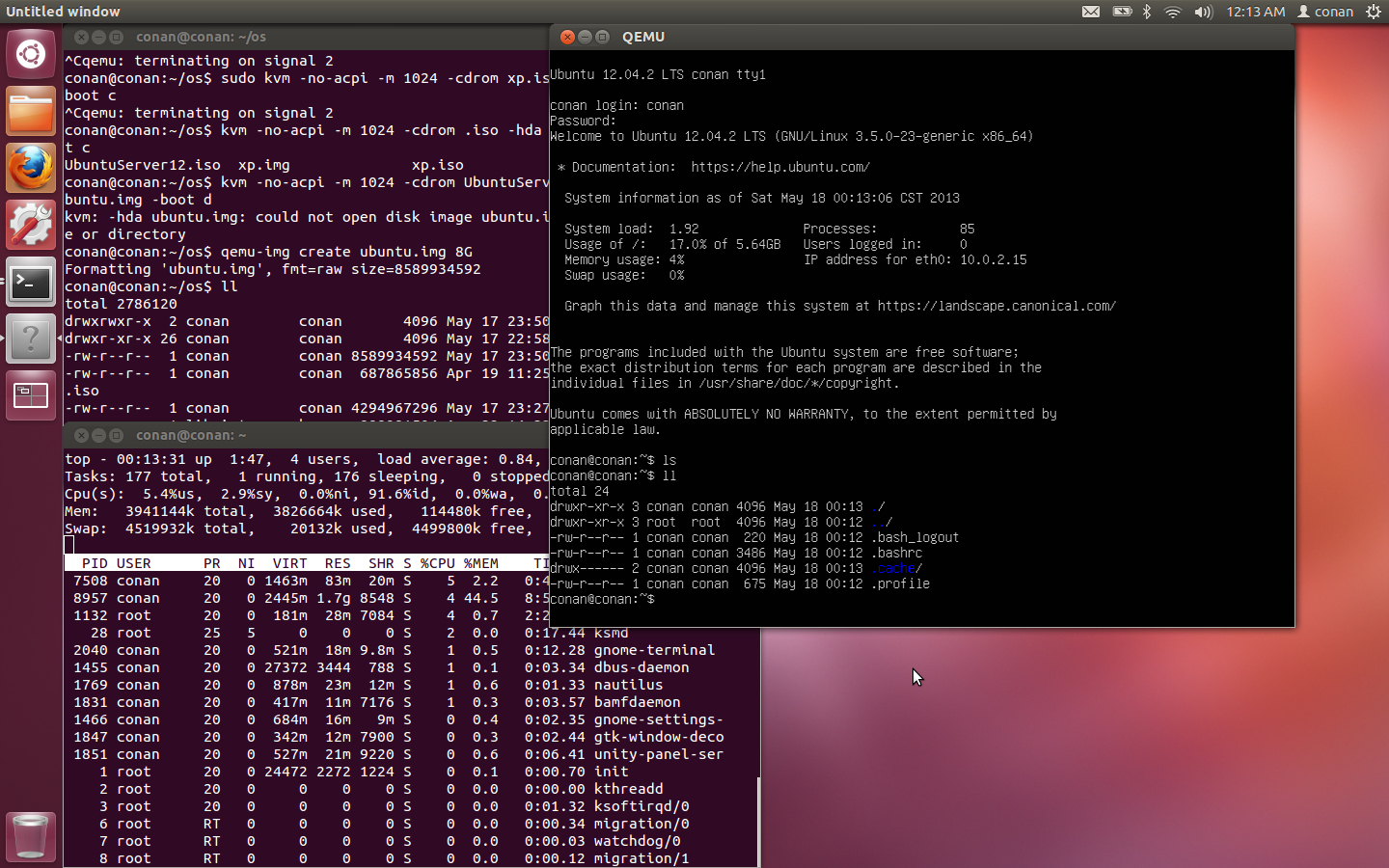The height and width of the screenshot is (868, 1389).
Task: Open the 12:13 AM clock menu
Action: click(1255, 12)
